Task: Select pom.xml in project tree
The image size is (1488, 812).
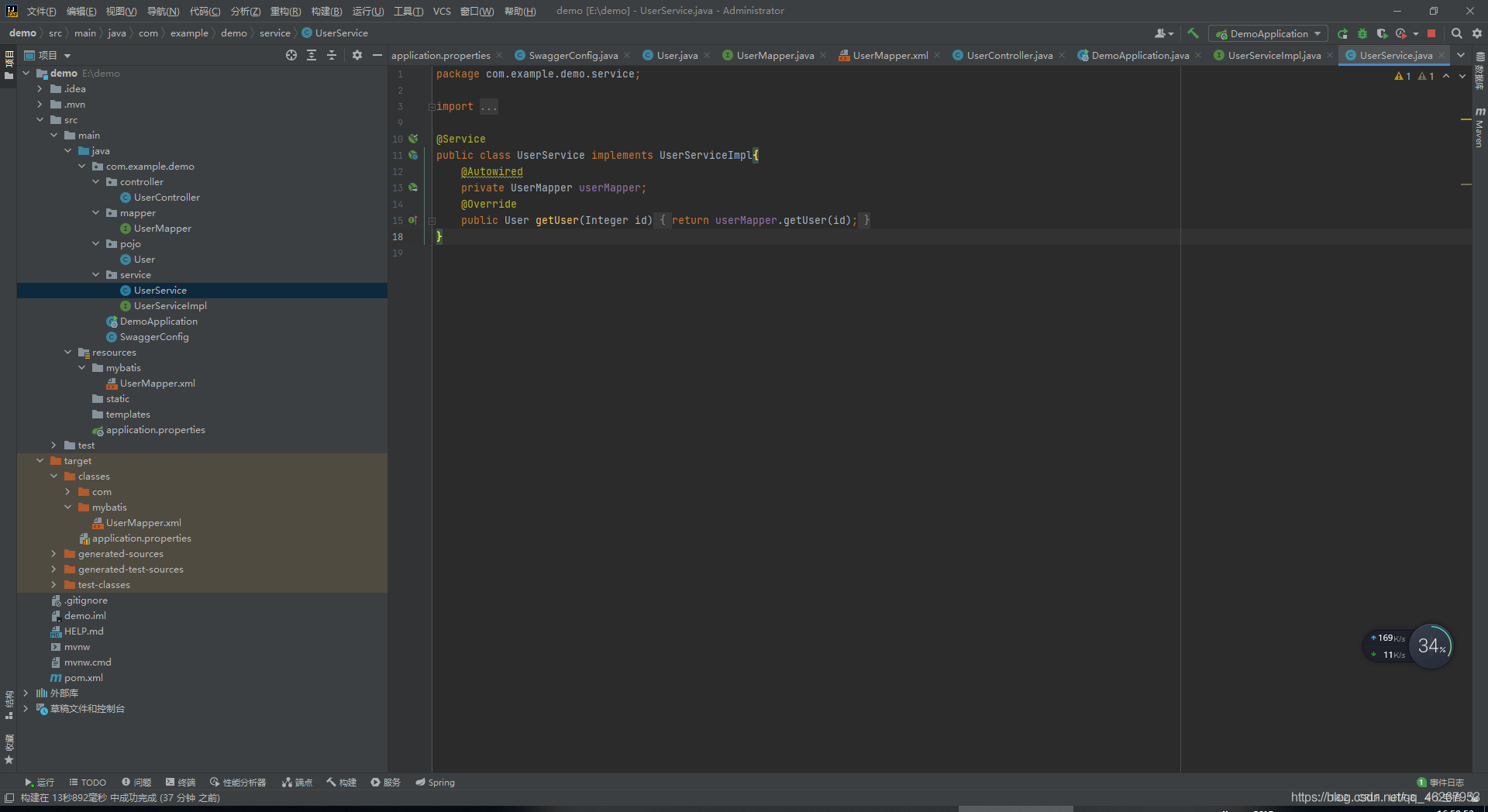Action: (x=83, y=678)
